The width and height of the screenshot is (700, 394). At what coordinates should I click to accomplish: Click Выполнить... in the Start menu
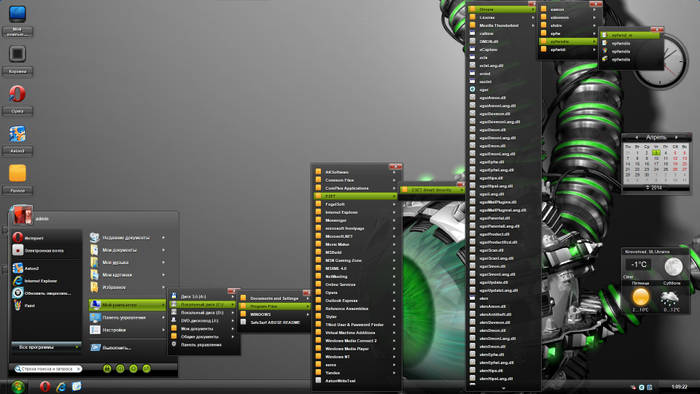[x=127, y=348]
